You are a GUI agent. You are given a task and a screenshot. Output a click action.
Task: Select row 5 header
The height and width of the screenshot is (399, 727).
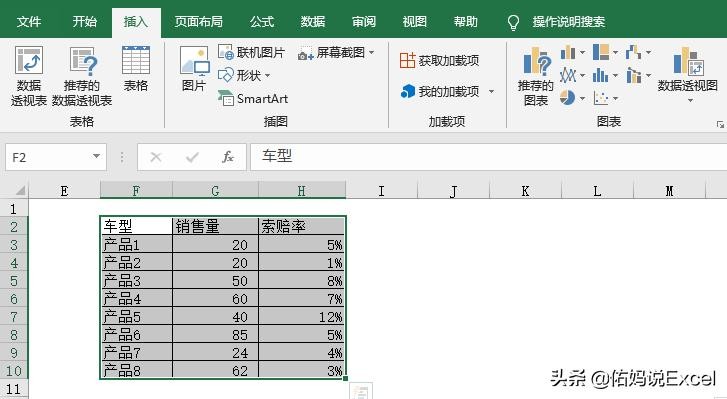coord(14,281)
